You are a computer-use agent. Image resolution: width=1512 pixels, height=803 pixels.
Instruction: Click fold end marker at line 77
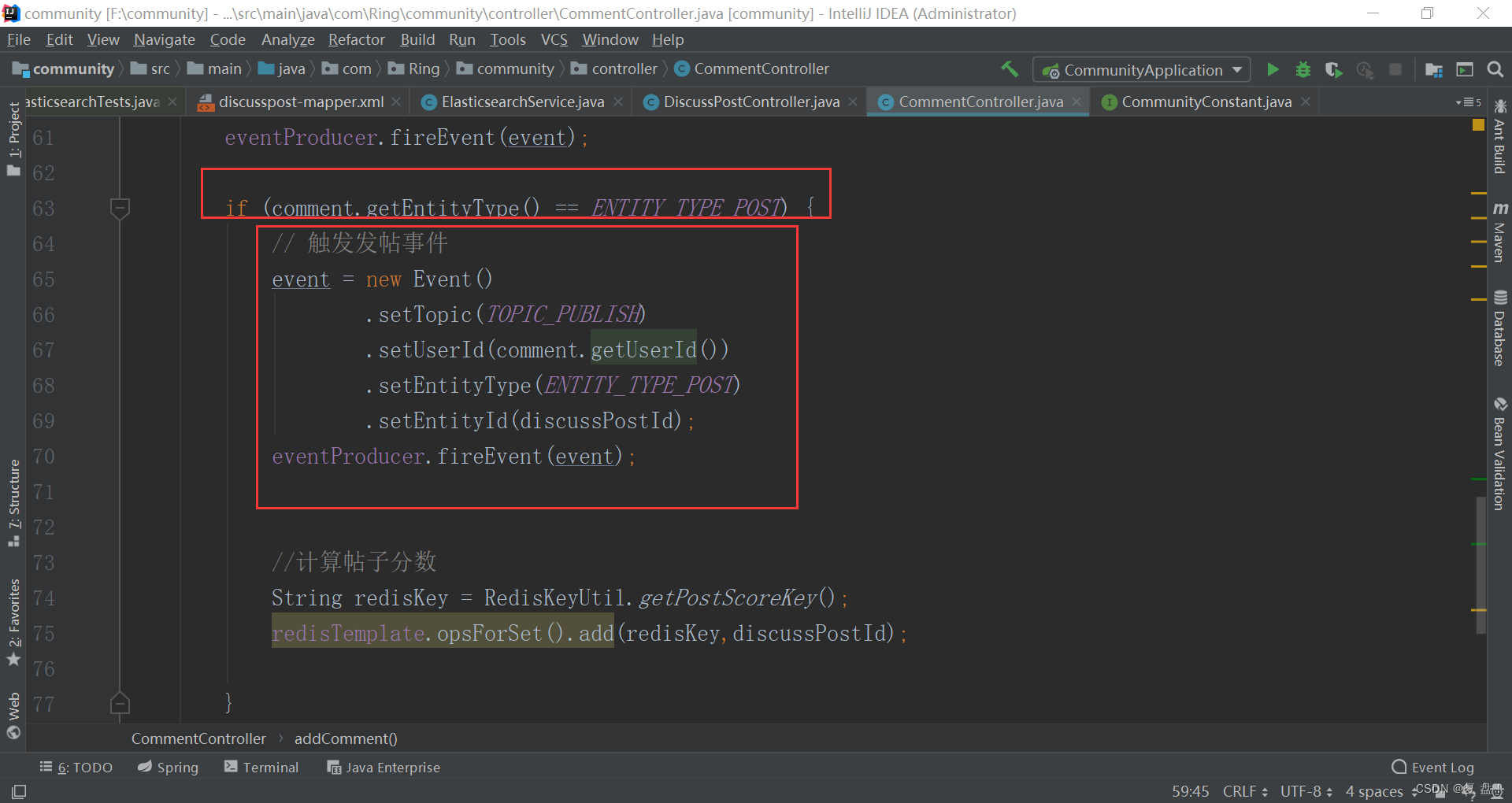120,703
